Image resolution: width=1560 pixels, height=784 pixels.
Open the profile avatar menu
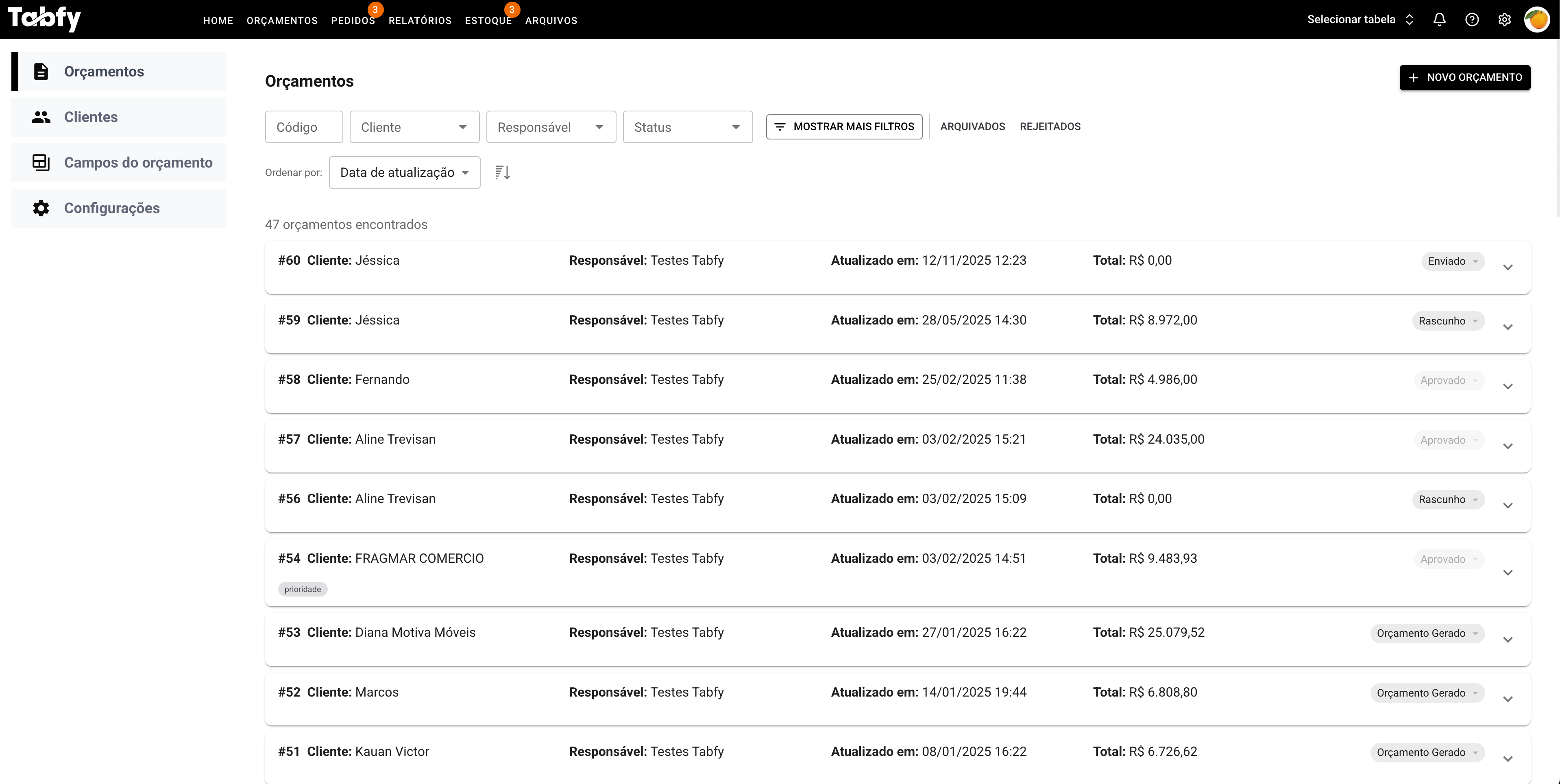coord(1538,20)
